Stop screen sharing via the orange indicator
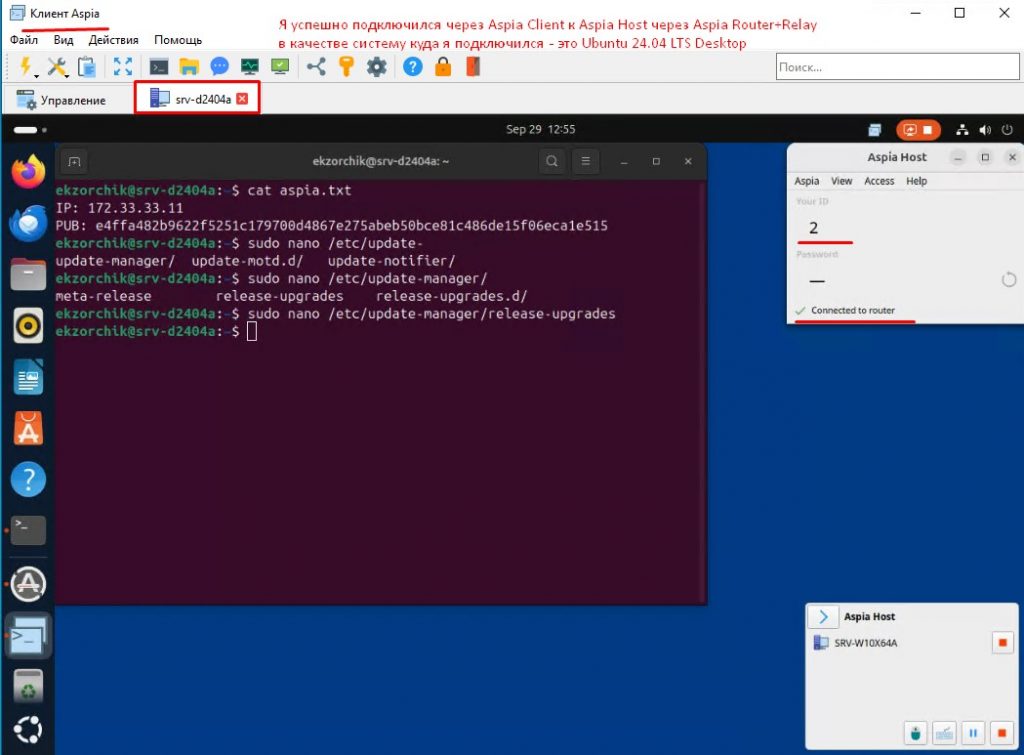 tap(918, 130)
